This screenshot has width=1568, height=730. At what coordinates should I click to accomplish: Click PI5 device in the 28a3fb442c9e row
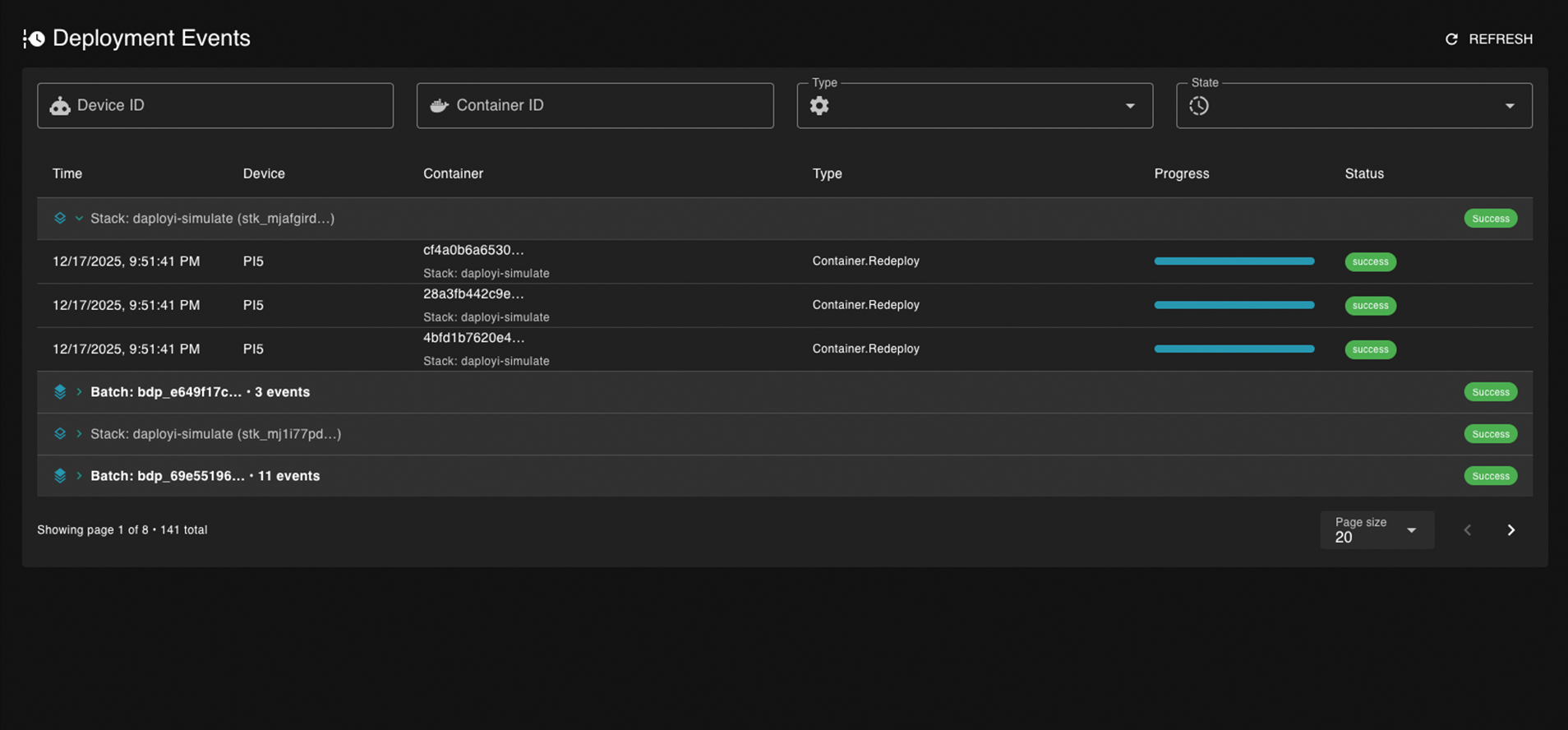pos(253,305)
